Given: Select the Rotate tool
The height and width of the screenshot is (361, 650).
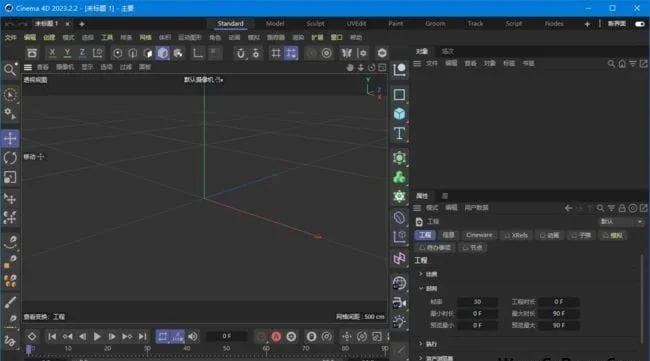Looking at the screenshot, I should click(10, 158).
